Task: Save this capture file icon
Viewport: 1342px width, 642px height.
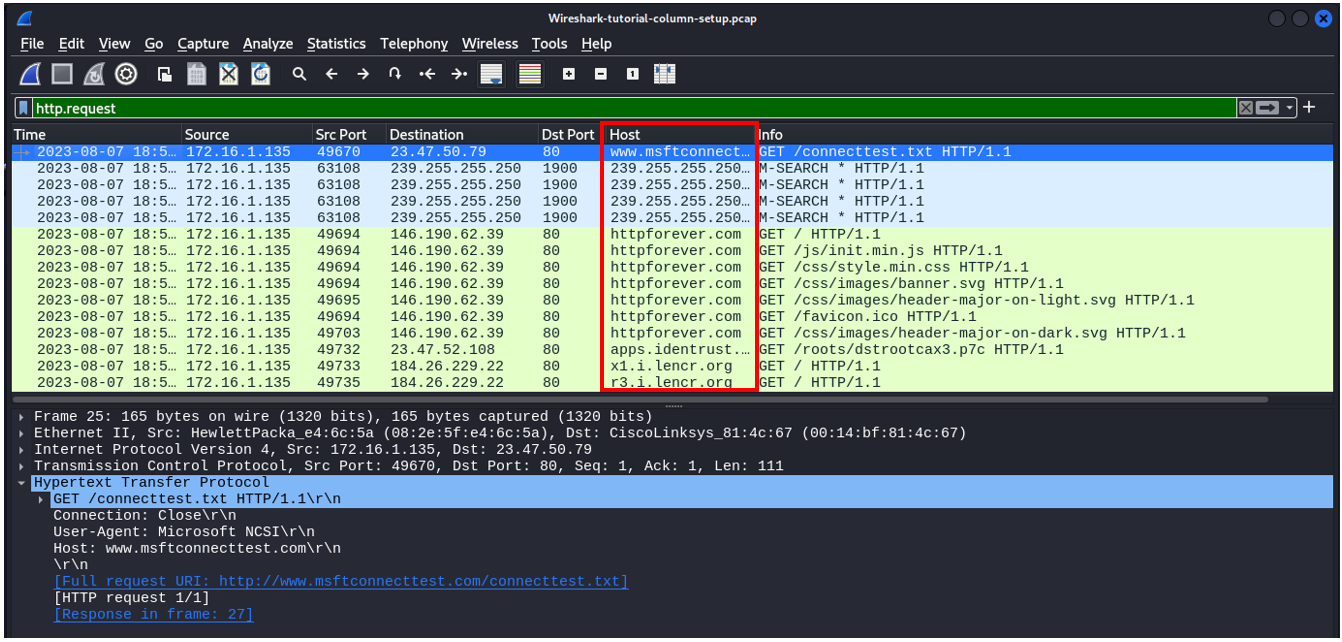Action: [197, 74]
